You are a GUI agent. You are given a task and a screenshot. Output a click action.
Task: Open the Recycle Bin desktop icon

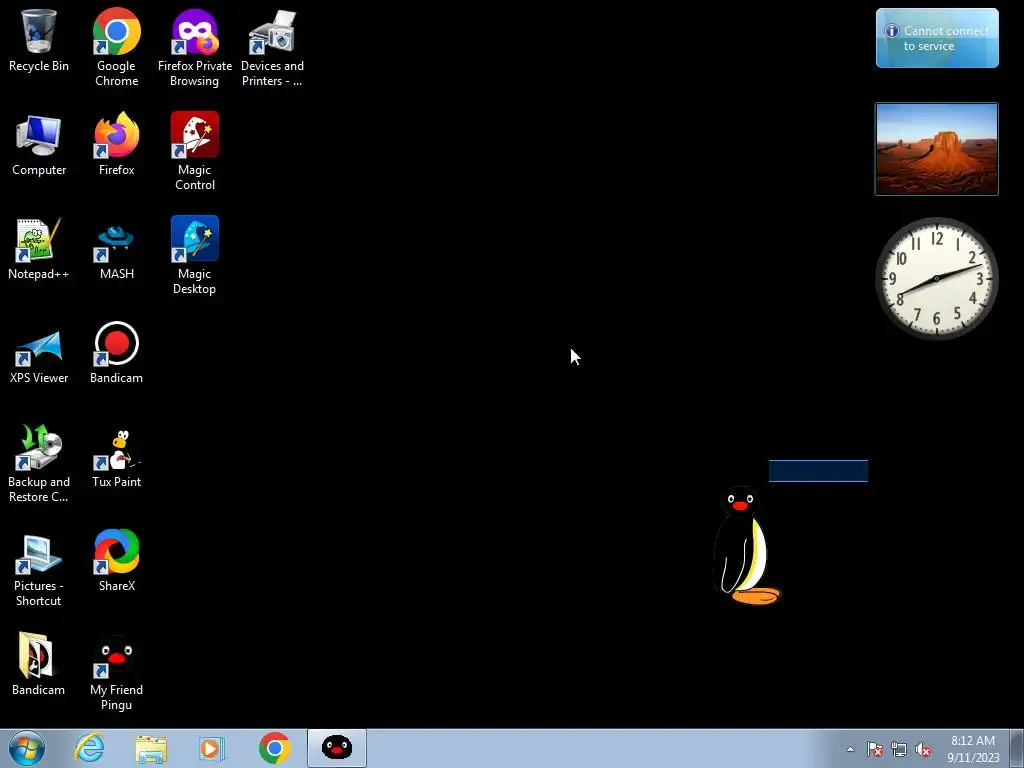[x=39, y=40]
